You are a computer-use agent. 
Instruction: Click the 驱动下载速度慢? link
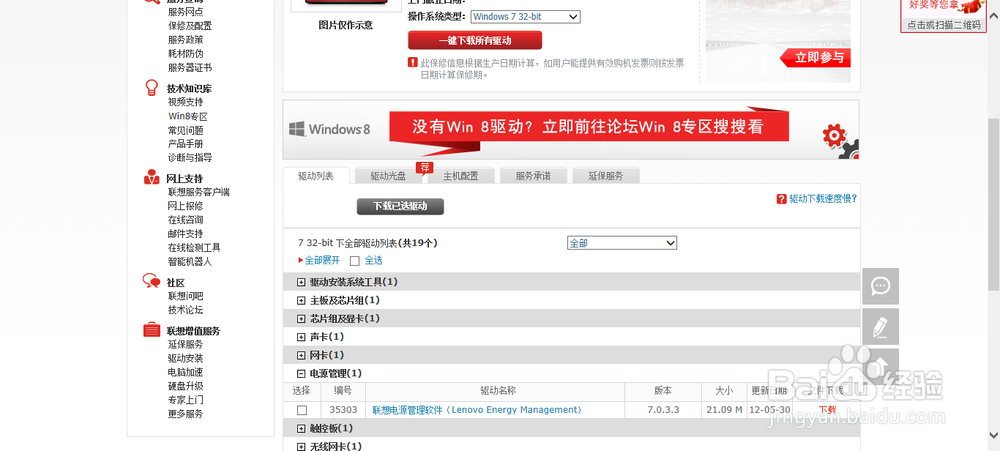coord(823,199)
